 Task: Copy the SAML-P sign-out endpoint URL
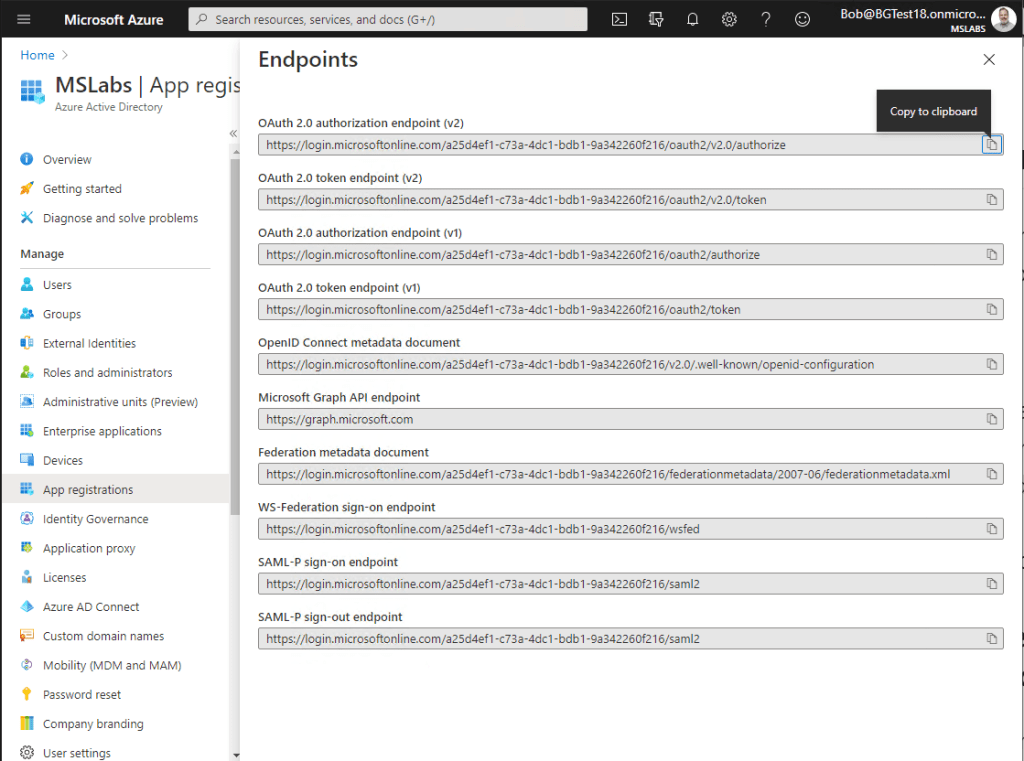click(x=991, y=638)
